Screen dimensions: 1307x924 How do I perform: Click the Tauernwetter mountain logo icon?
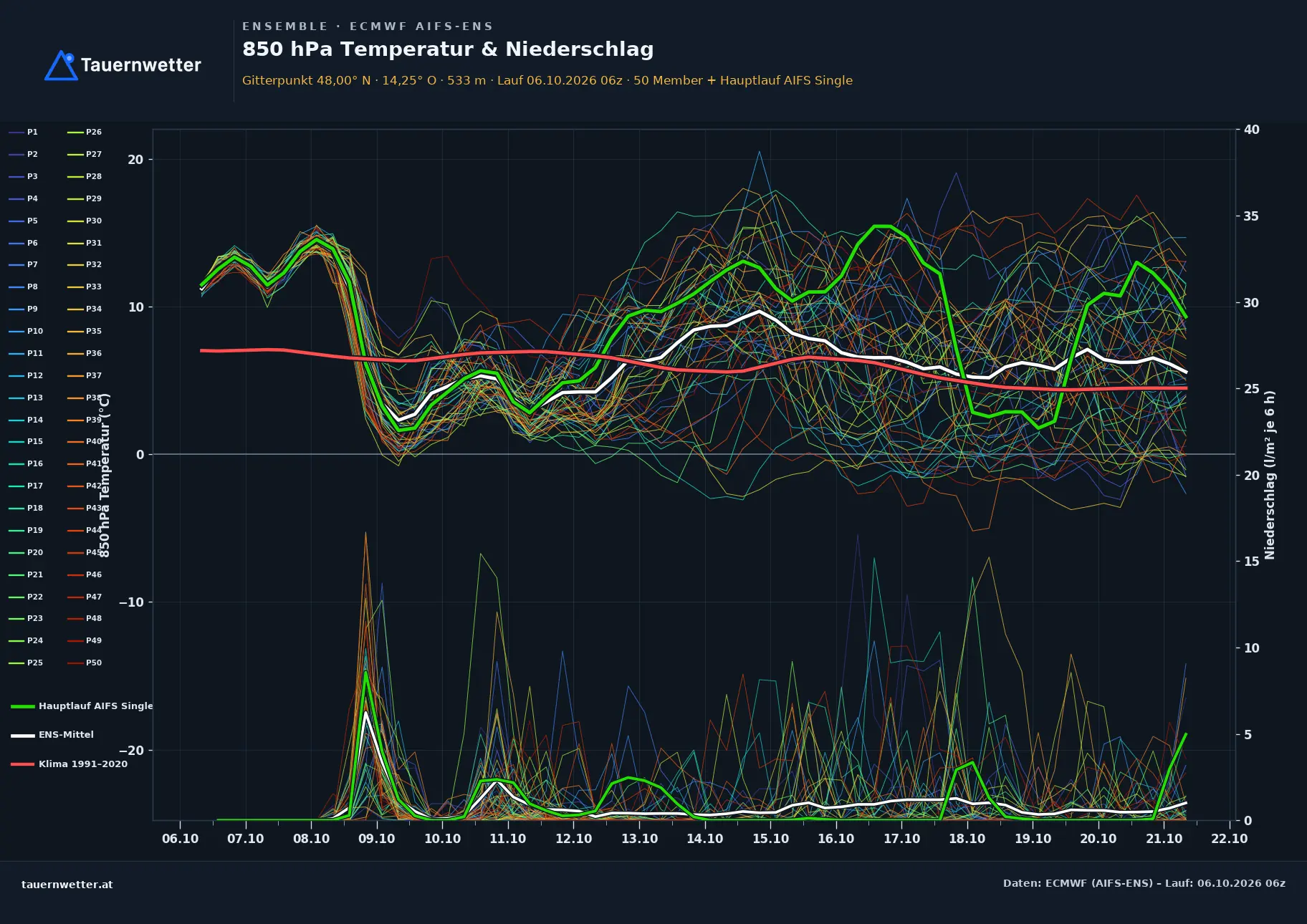coord(61,65)
